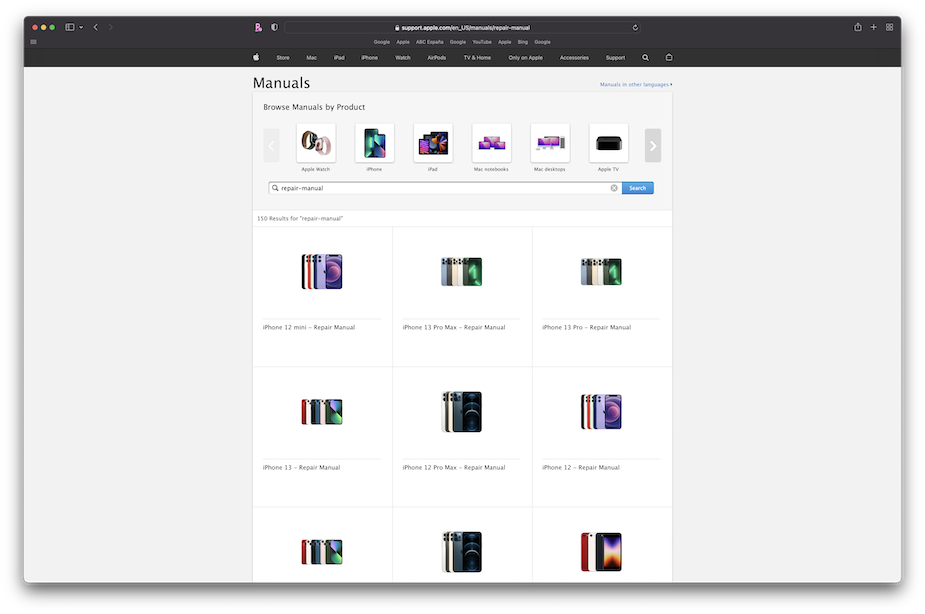Open the Share menu icon
The image size is (925, 614).
858,27
